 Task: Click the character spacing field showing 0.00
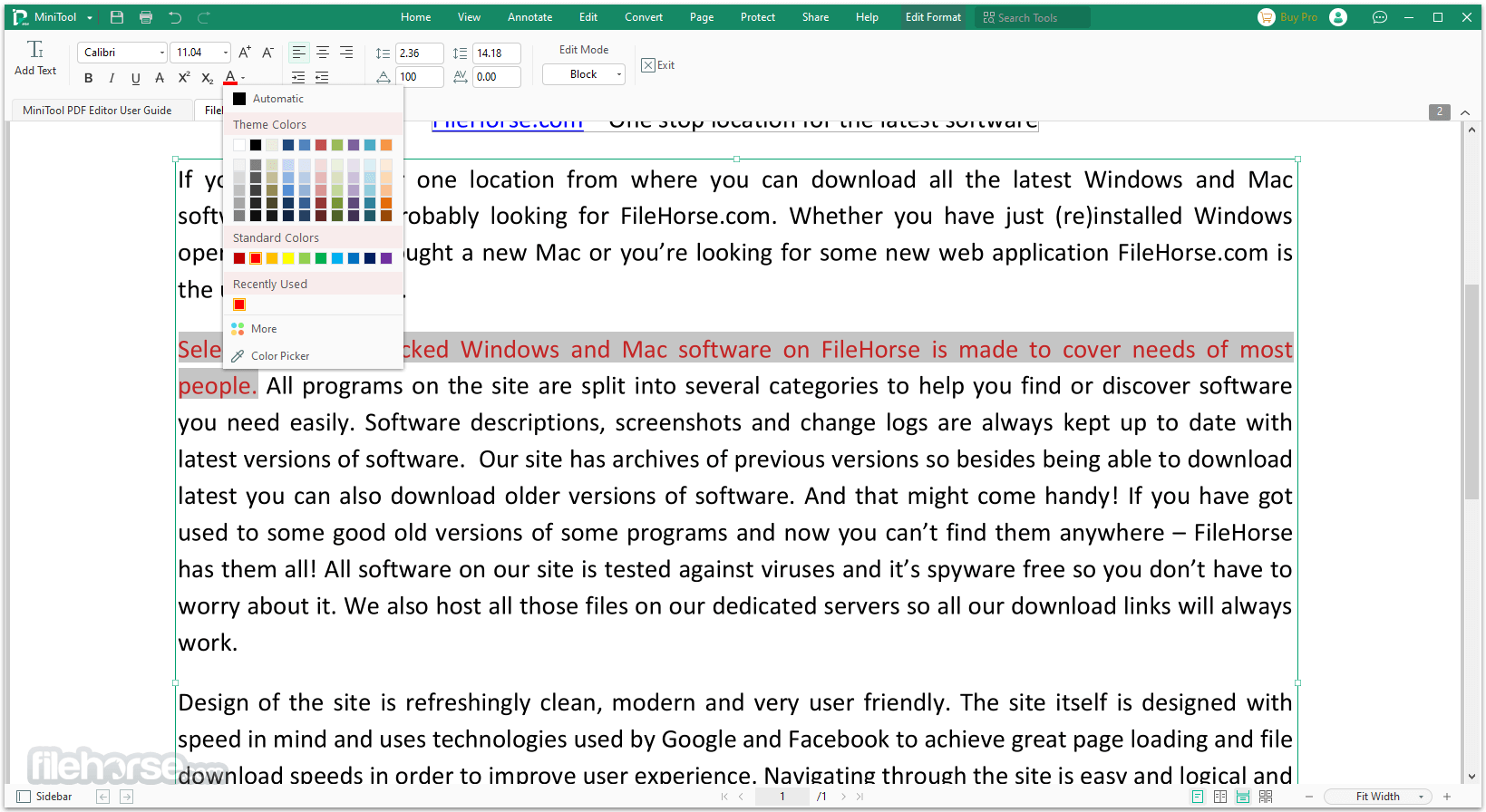[x=497, y=77]
